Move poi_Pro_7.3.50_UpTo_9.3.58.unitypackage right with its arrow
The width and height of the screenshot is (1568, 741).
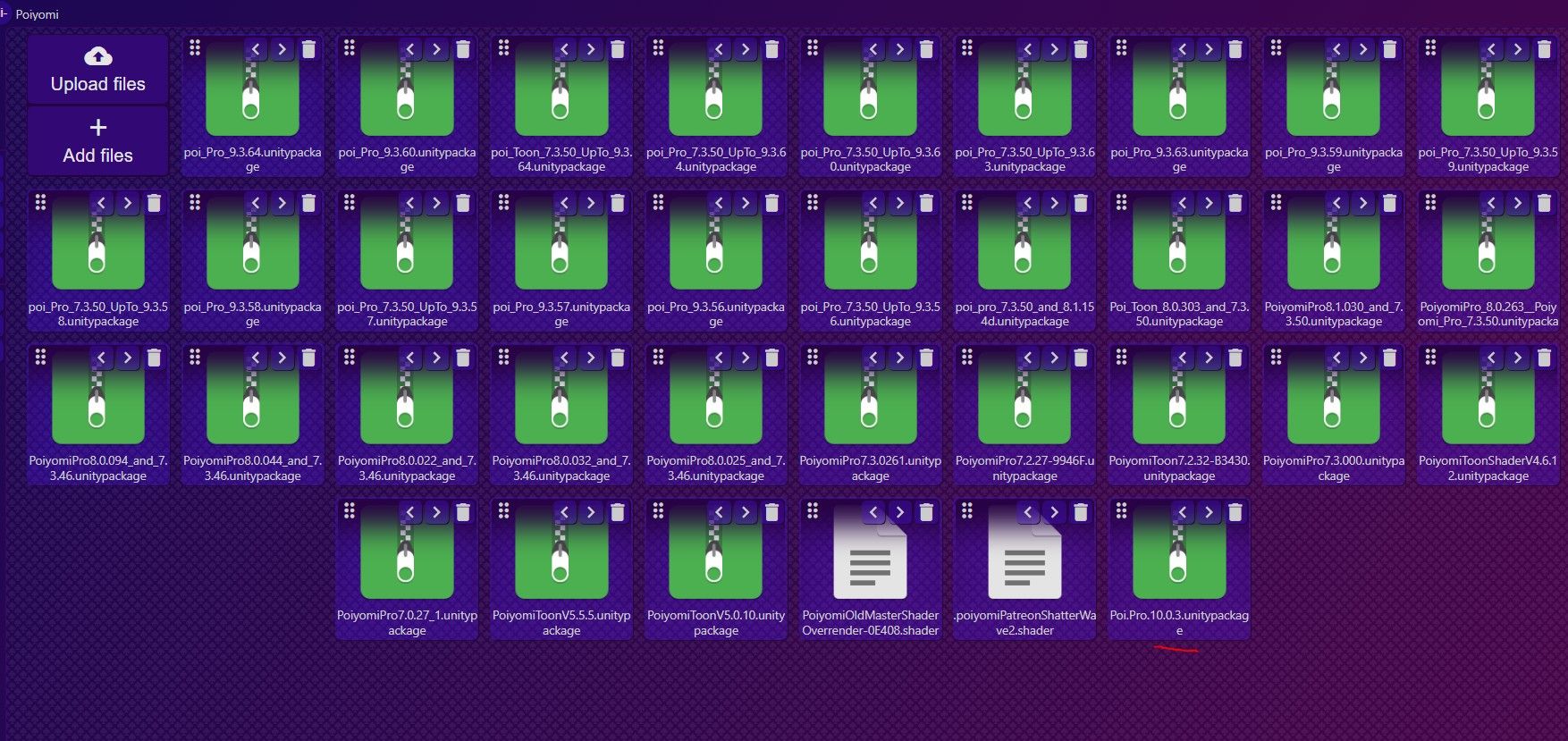pos(128,204)
